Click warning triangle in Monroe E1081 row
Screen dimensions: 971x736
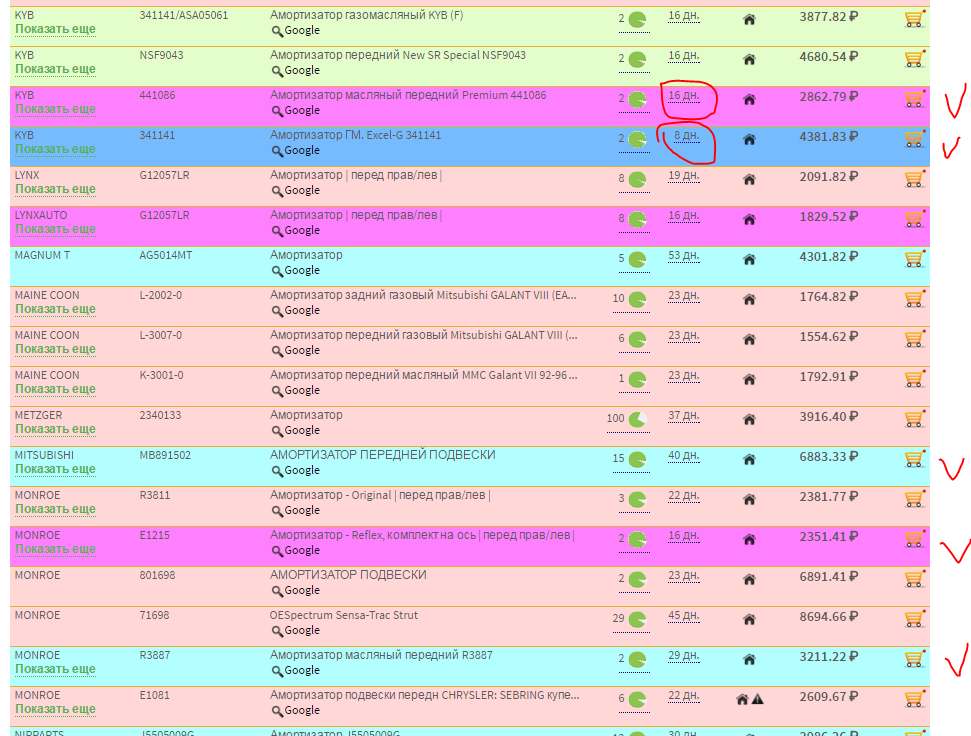point(757,699)
